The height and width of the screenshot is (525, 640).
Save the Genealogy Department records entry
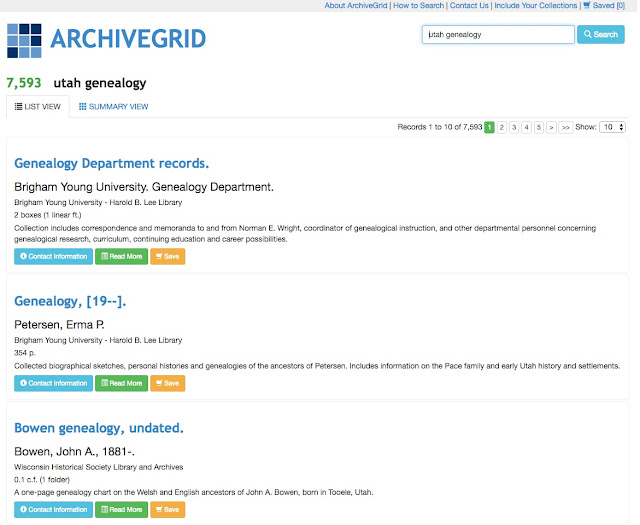[167, 256]
